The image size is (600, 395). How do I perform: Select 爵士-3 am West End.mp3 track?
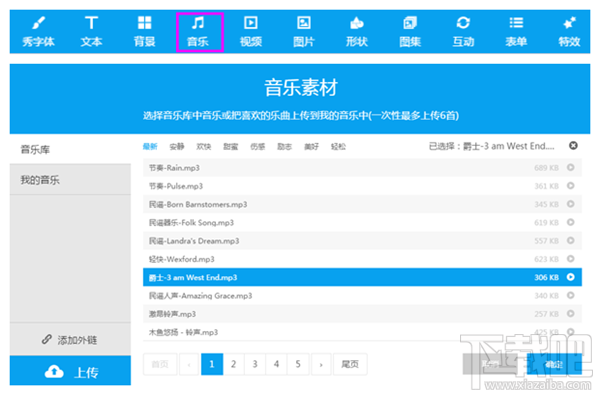tap(362, 277)
